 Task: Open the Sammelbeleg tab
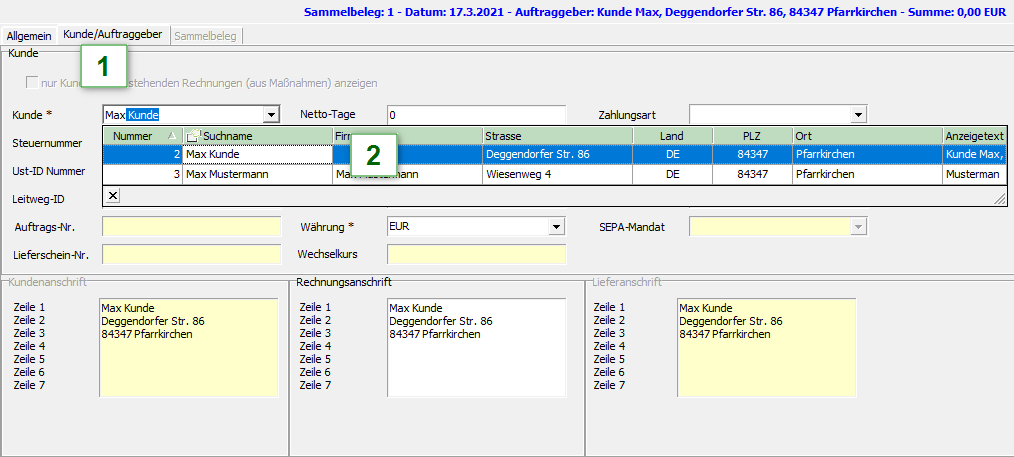click(x=205, y=35)
